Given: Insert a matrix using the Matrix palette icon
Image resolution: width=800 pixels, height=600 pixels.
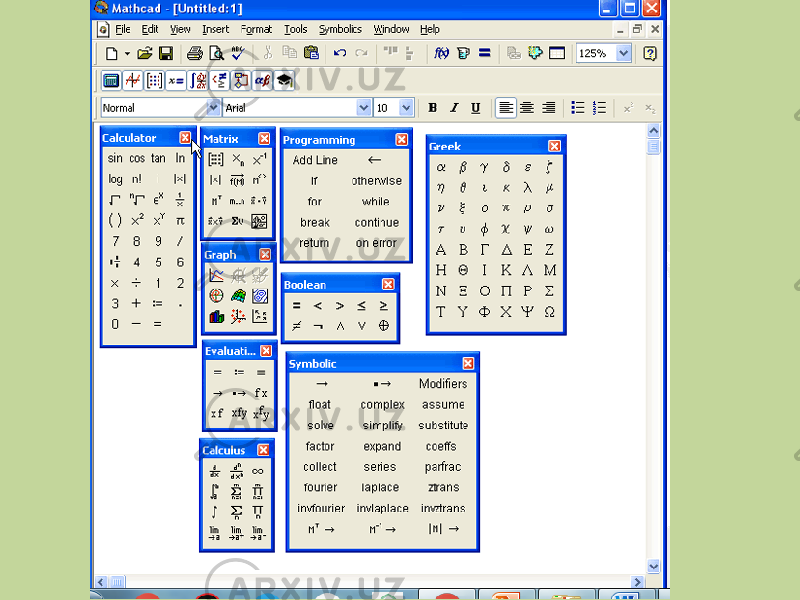Looking at the screenshot, I should 216,160.
